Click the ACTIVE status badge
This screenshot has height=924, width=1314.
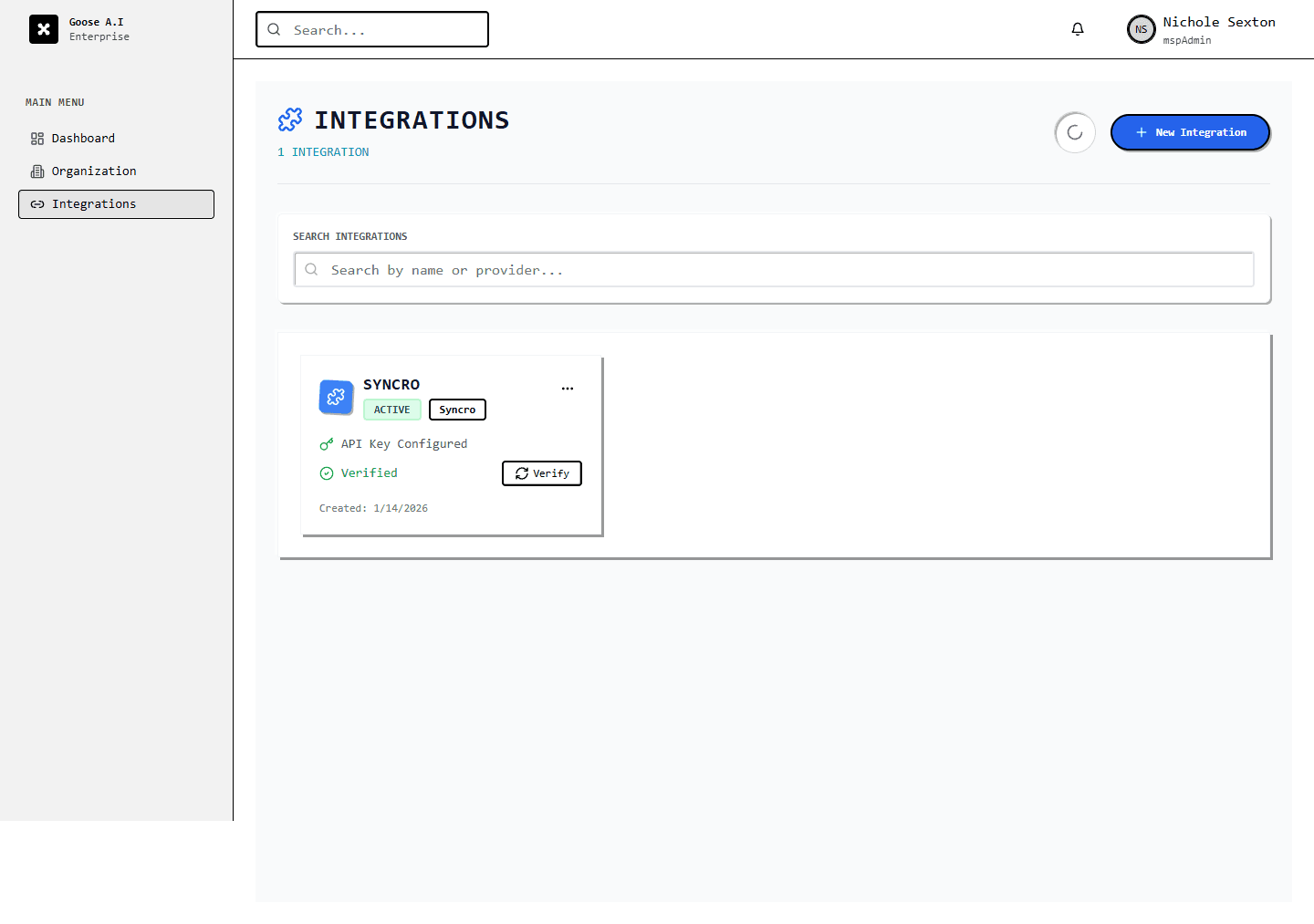tap(392, 410)
